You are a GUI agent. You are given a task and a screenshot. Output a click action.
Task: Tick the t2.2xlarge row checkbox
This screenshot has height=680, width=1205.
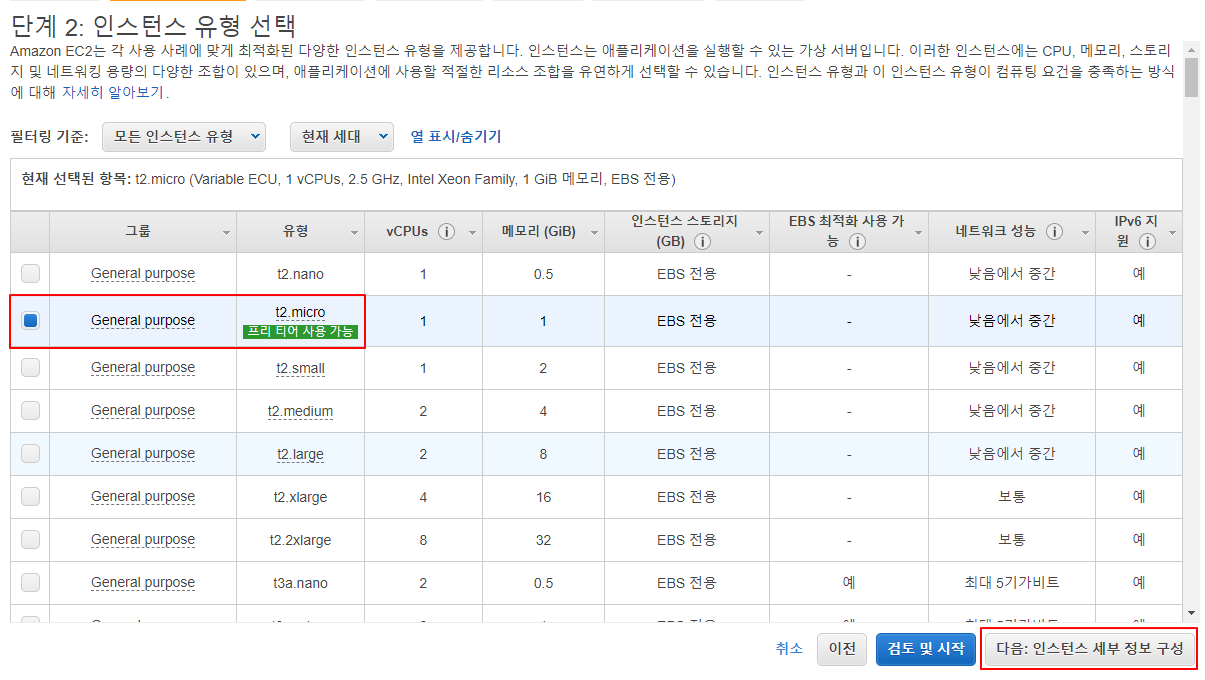[x=30, y=539]
